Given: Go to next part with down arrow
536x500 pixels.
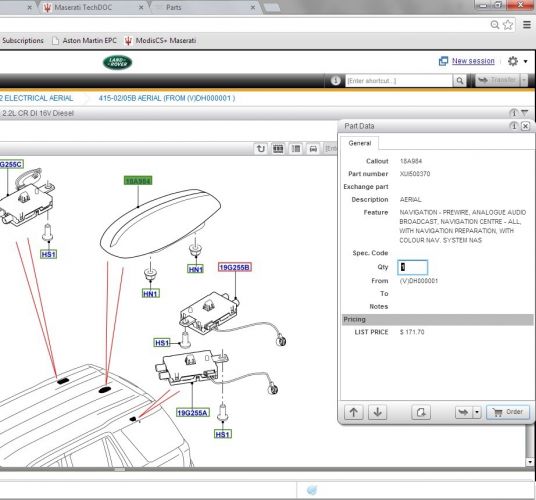Looking at the screenshot, I should click(378, 412).
